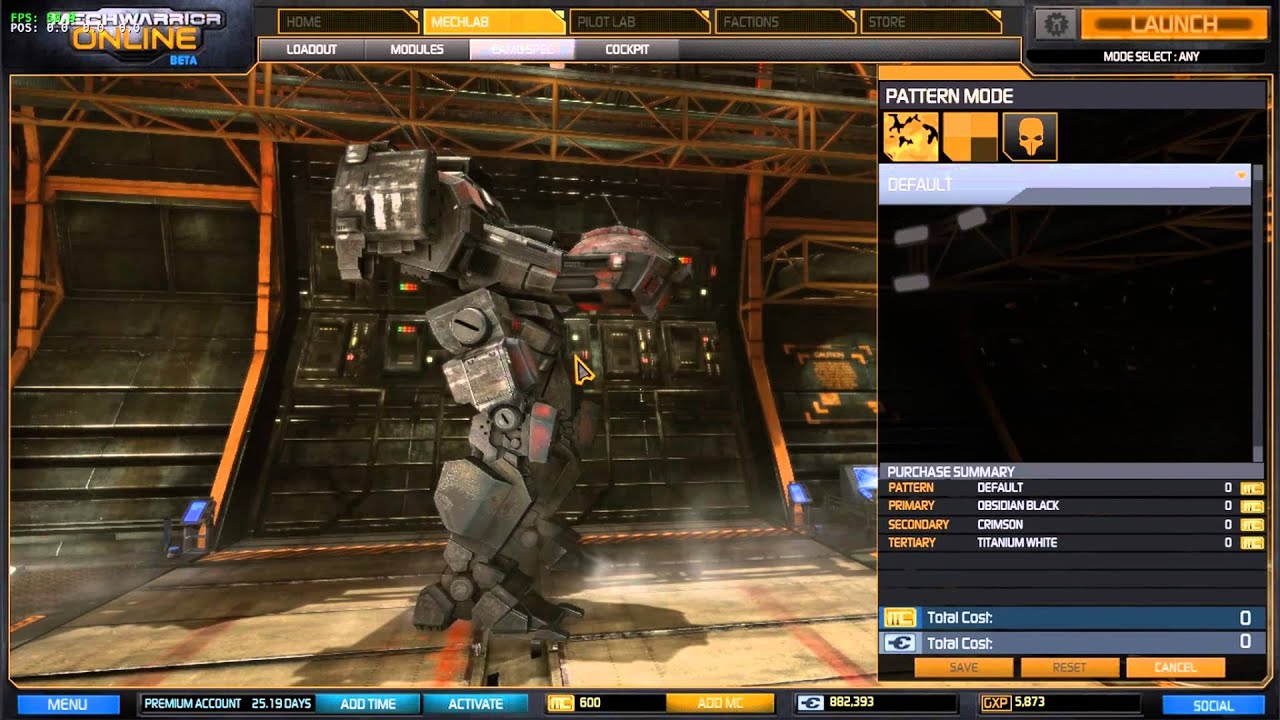Open the HOME tab
The width and height of the screenshot is (1280, 720).
(x=347, y=22)
